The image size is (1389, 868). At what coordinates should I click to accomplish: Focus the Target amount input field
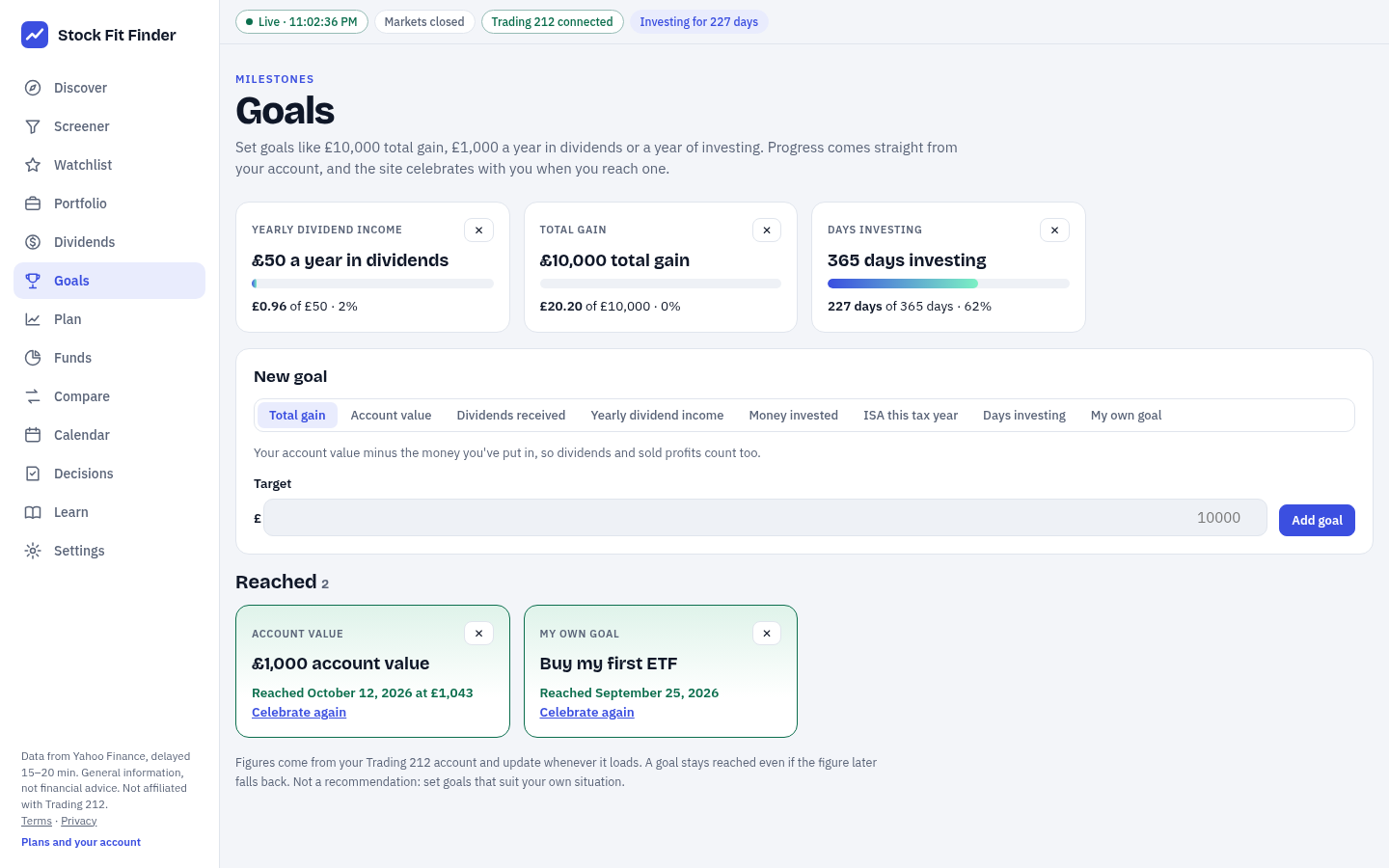(765, 518)
